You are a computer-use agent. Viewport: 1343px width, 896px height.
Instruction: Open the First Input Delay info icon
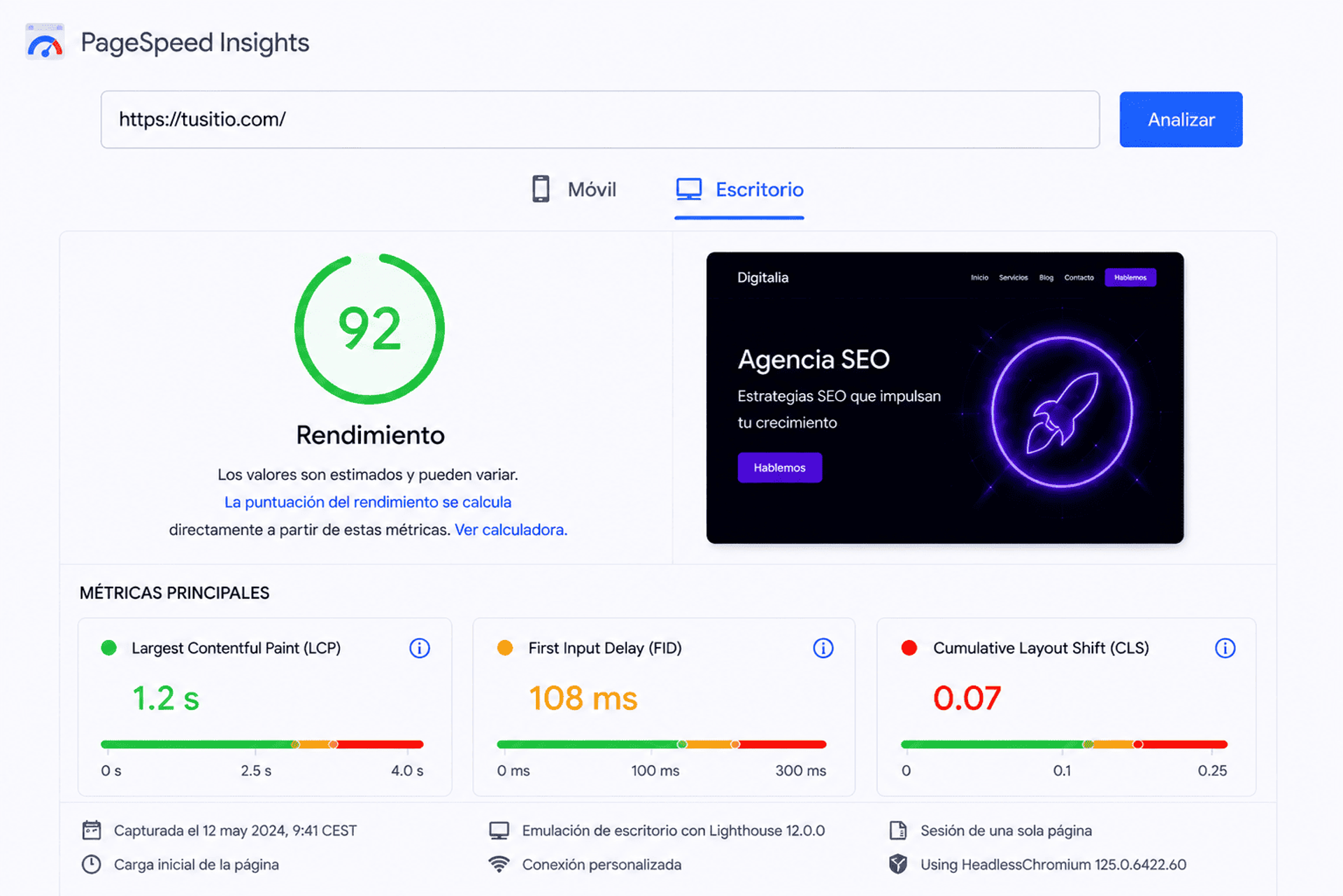coord(823,648)
